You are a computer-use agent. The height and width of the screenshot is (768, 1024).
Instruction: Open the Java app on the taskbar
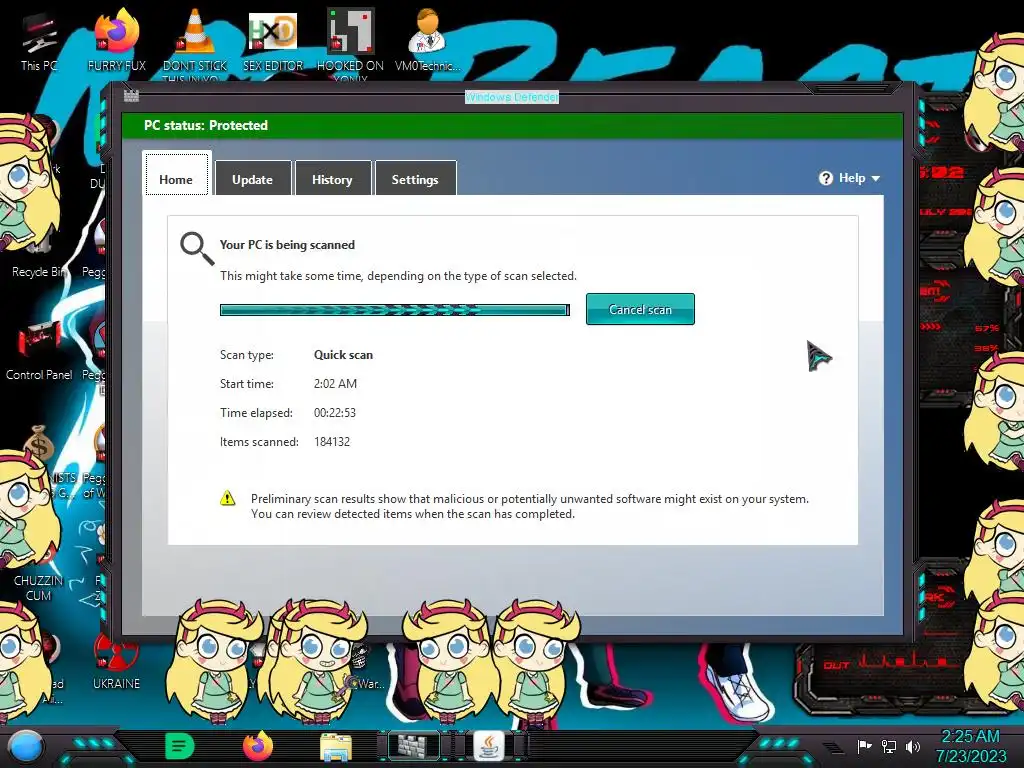point(489,746)
